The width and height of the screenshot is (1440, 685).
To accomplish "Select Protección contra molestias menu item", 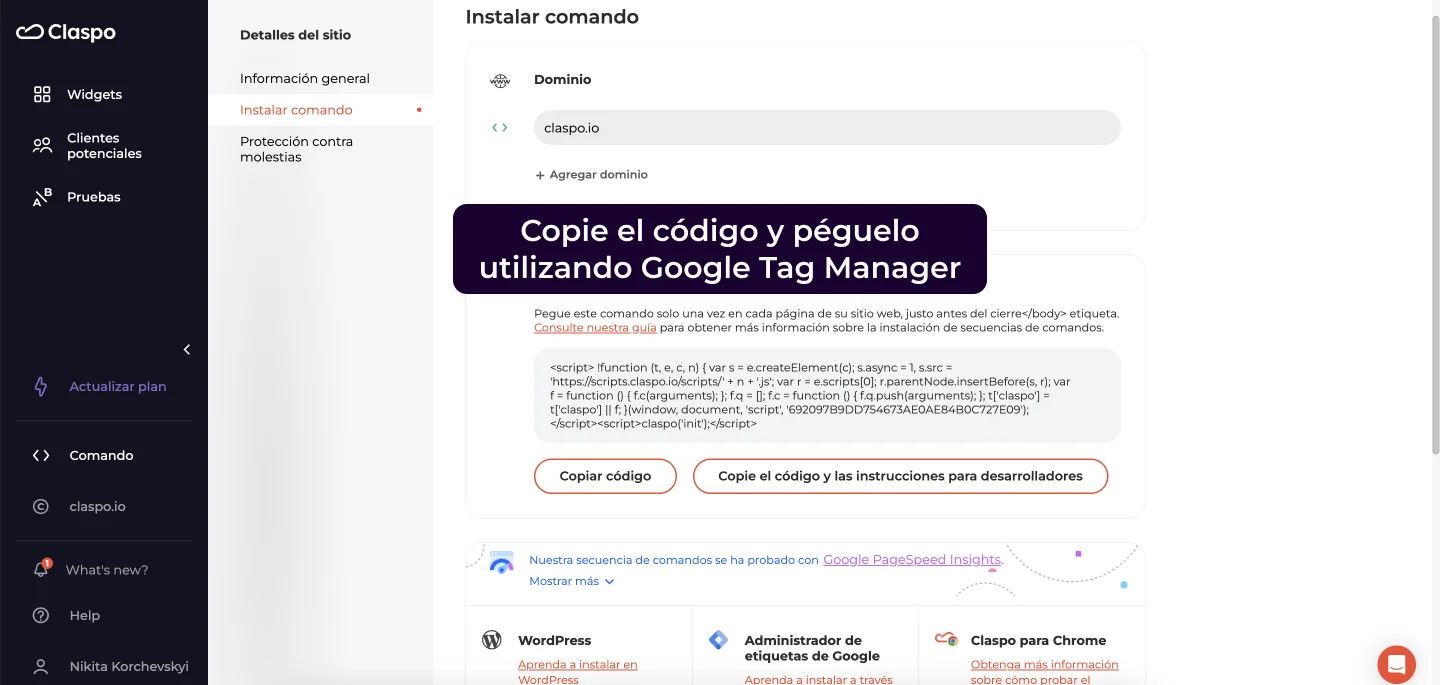I will tap(296, 149).
